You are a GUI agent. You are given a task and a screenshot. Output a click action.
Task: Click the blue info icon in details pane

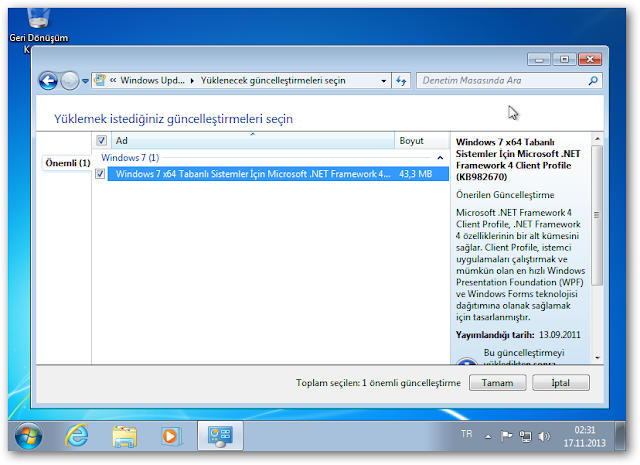tap(467, 361)
